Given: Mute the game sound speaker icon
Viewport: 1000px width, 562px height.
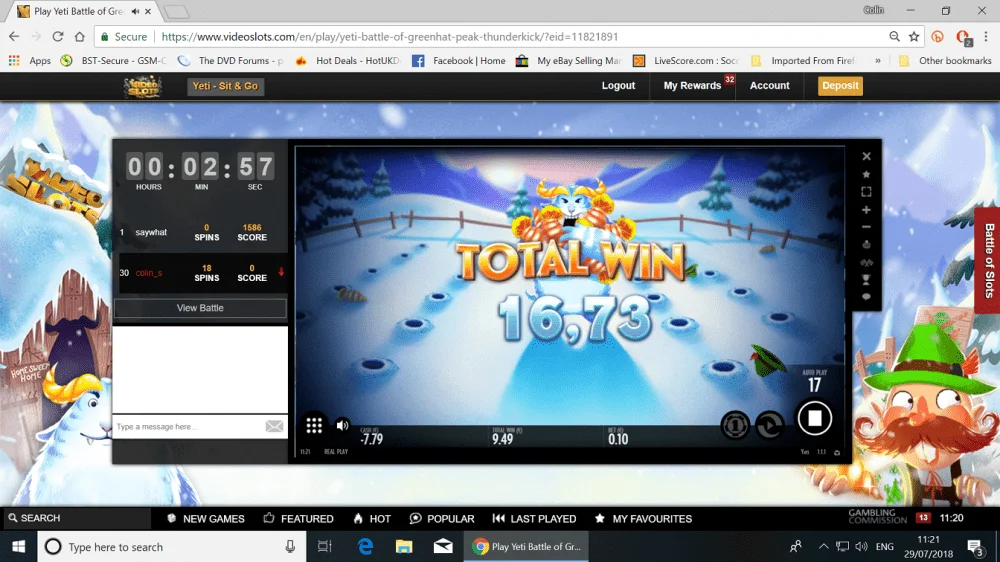Looking at the screenshot, I should point(342,425).
